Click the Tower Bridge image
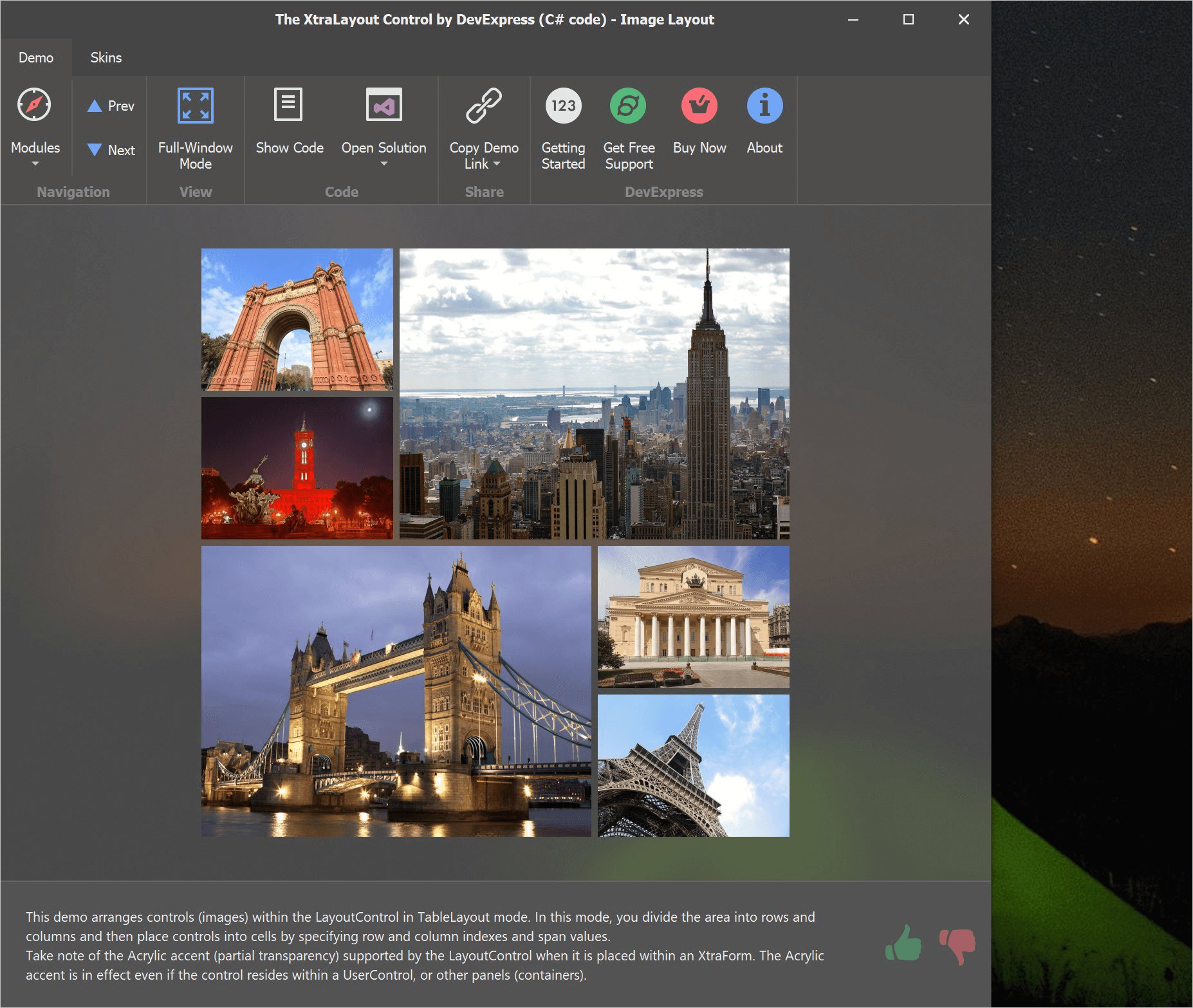1193x1008 pixels. (396, 691)
